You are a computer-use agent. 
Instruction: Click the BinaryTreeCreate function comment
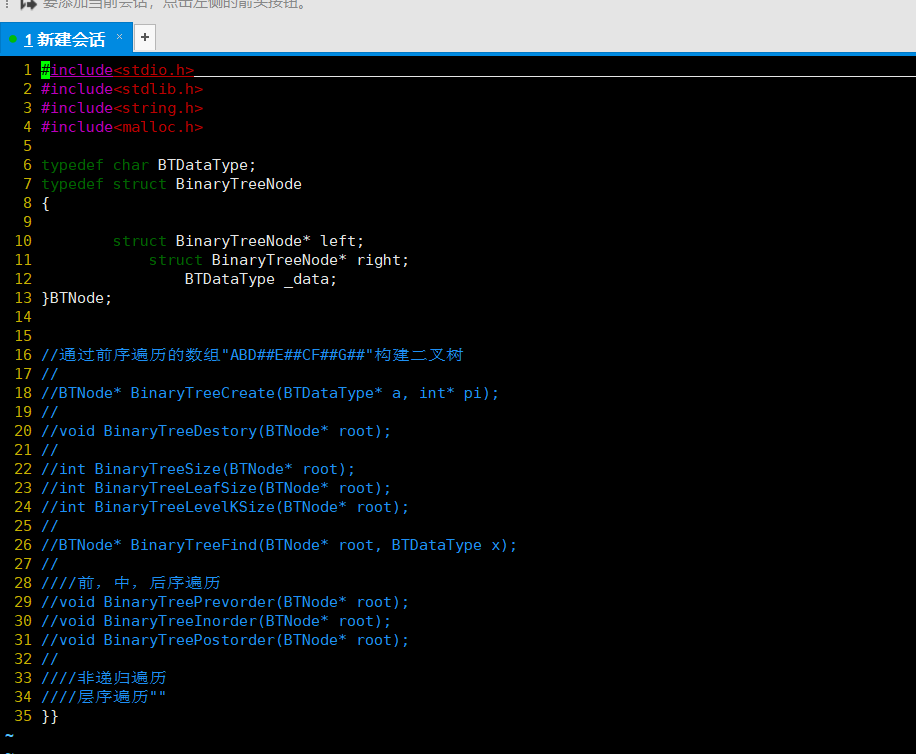[x=270, y=392]
